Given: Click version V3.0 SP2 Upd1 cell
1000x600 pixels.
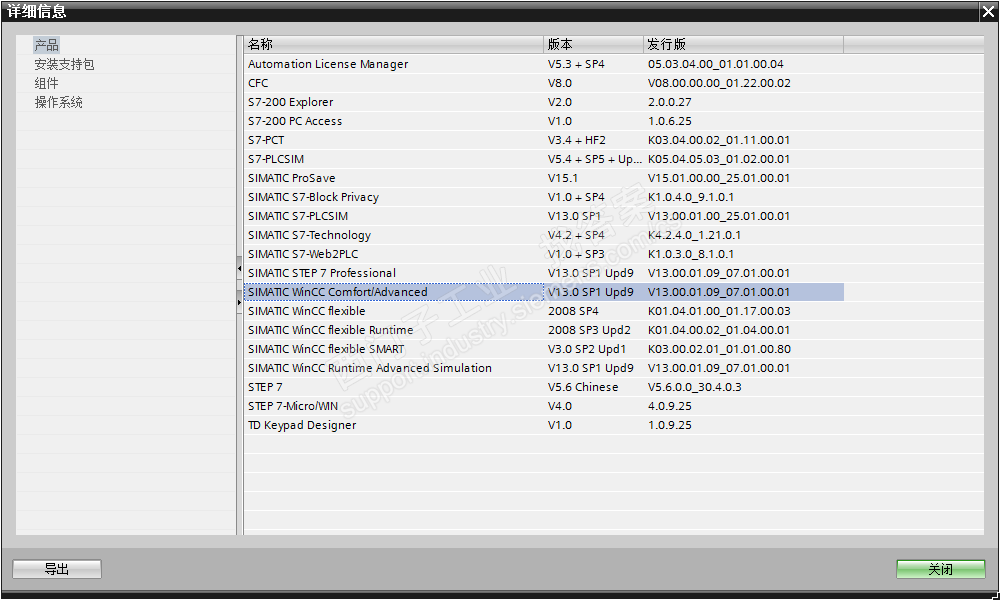Looking at the screenshot, I should 594,349.
